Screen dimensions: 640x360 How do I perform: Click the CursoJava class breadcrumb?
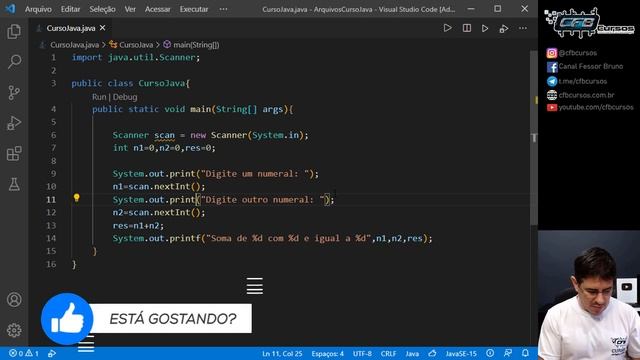[x=136, y=45]
